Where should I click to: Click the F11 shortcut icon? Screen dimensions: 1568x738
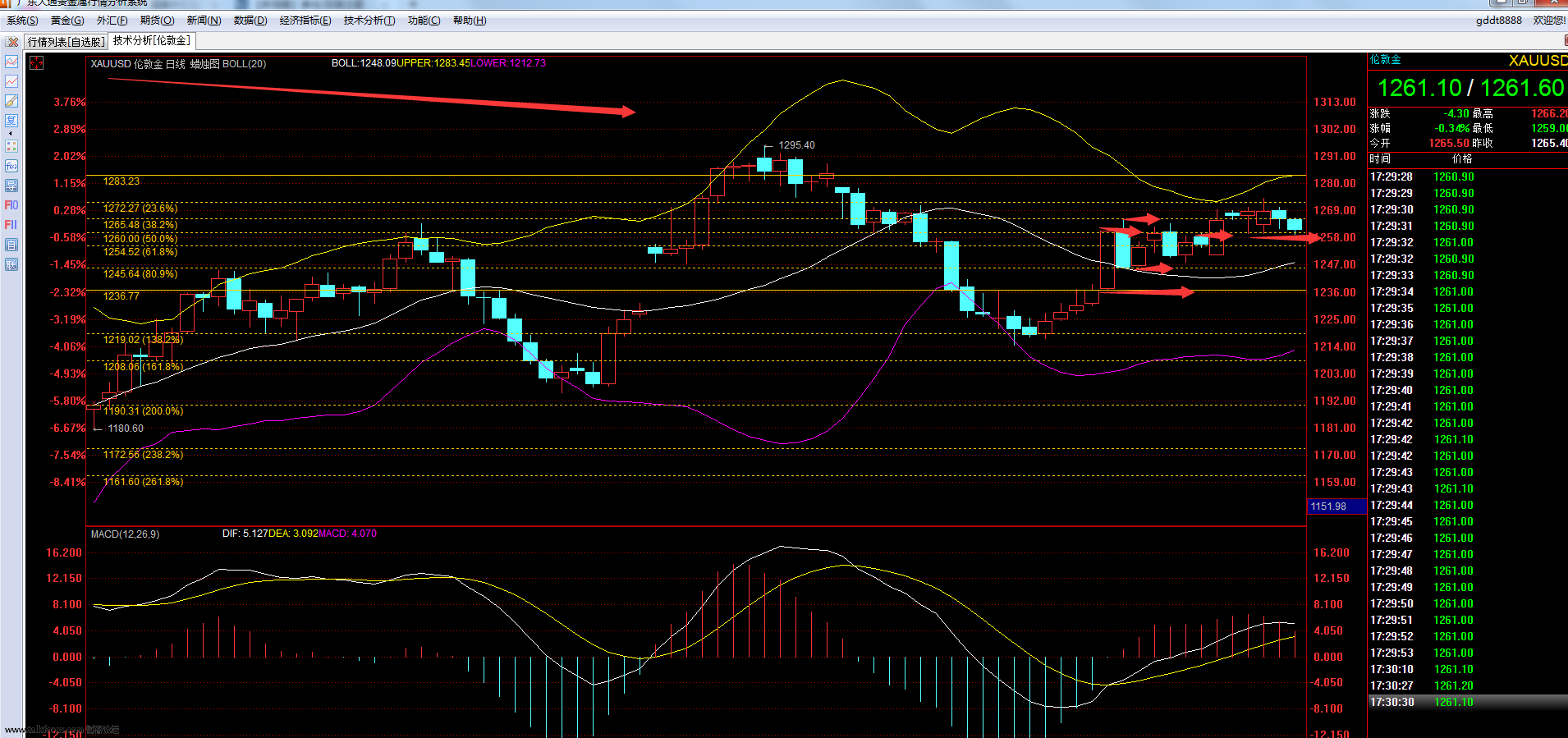[11, 225]
